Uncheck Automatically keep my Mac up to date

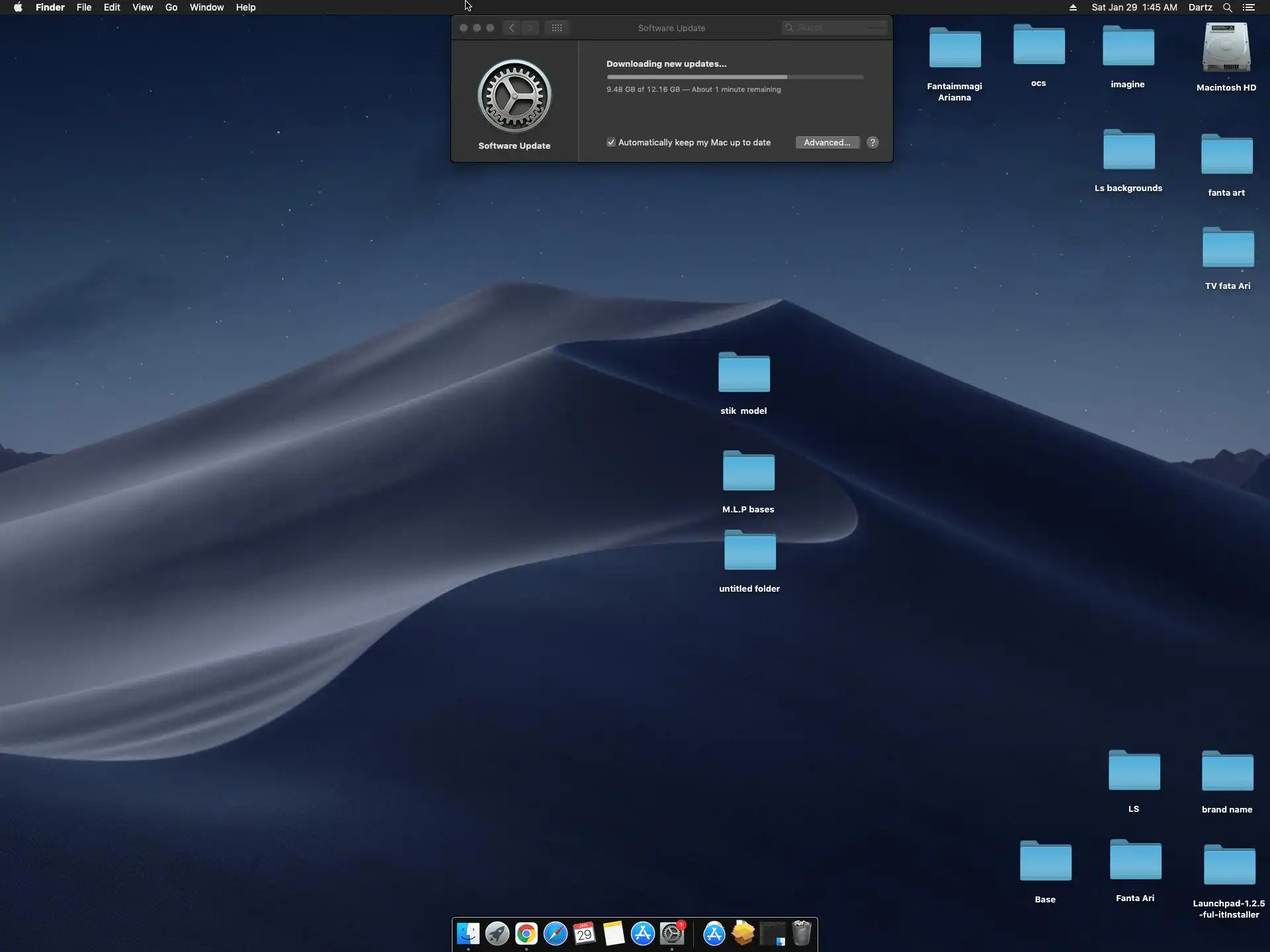point(611,143)
